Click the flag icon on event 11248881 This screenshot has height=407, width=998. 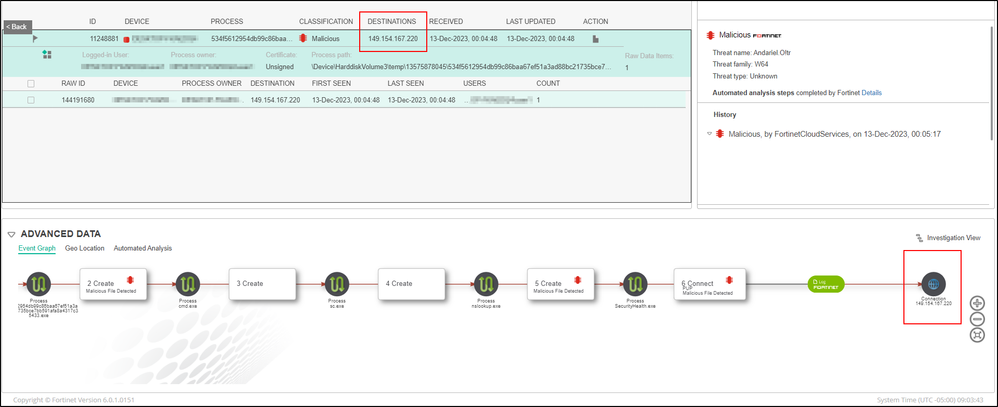click(x=36, y=38)
